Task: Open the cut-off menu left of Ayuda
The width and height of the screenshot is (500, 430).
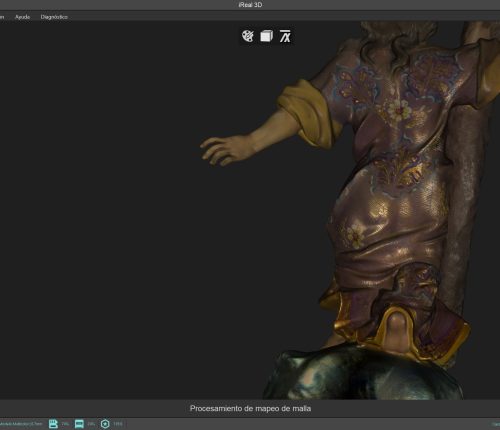Action: click(x=2, y=17)
